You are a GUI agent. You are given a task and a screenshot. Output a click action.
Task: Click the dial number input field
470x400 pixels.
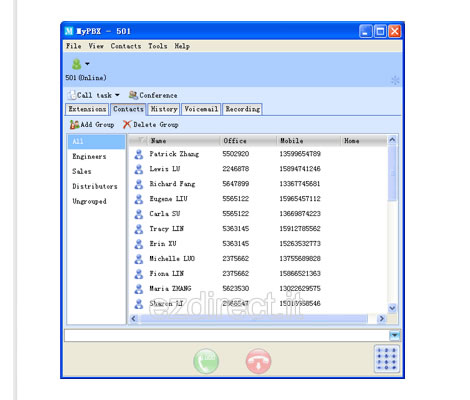(227, 335)
